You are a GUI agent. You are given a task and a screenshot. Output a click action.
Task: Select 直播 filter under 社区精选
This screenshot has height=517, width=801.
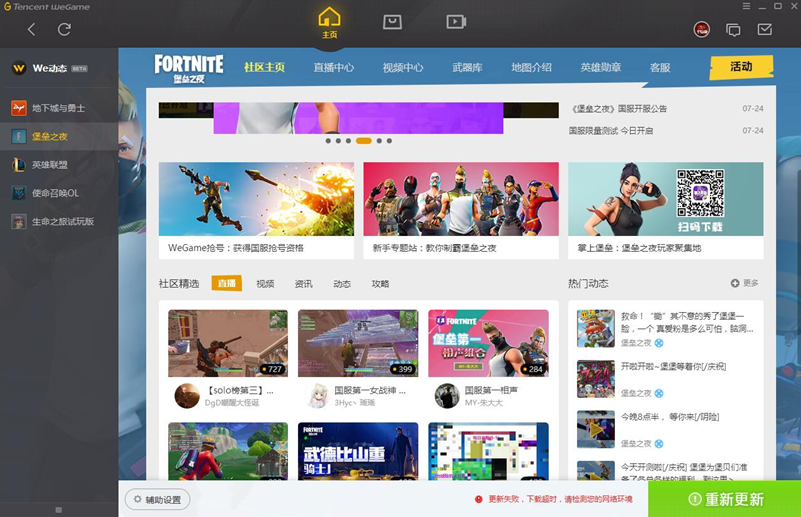point(227,284)
